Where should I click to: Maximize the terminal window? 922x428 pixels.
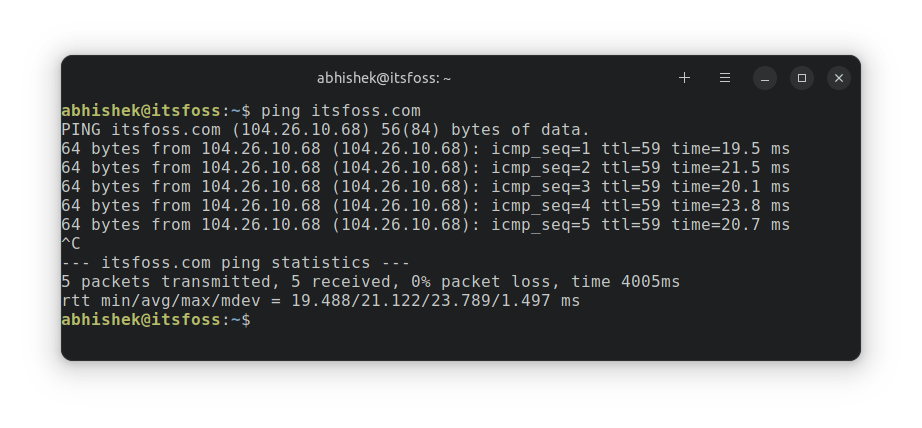pyautogui.click(x=802, y=78)
